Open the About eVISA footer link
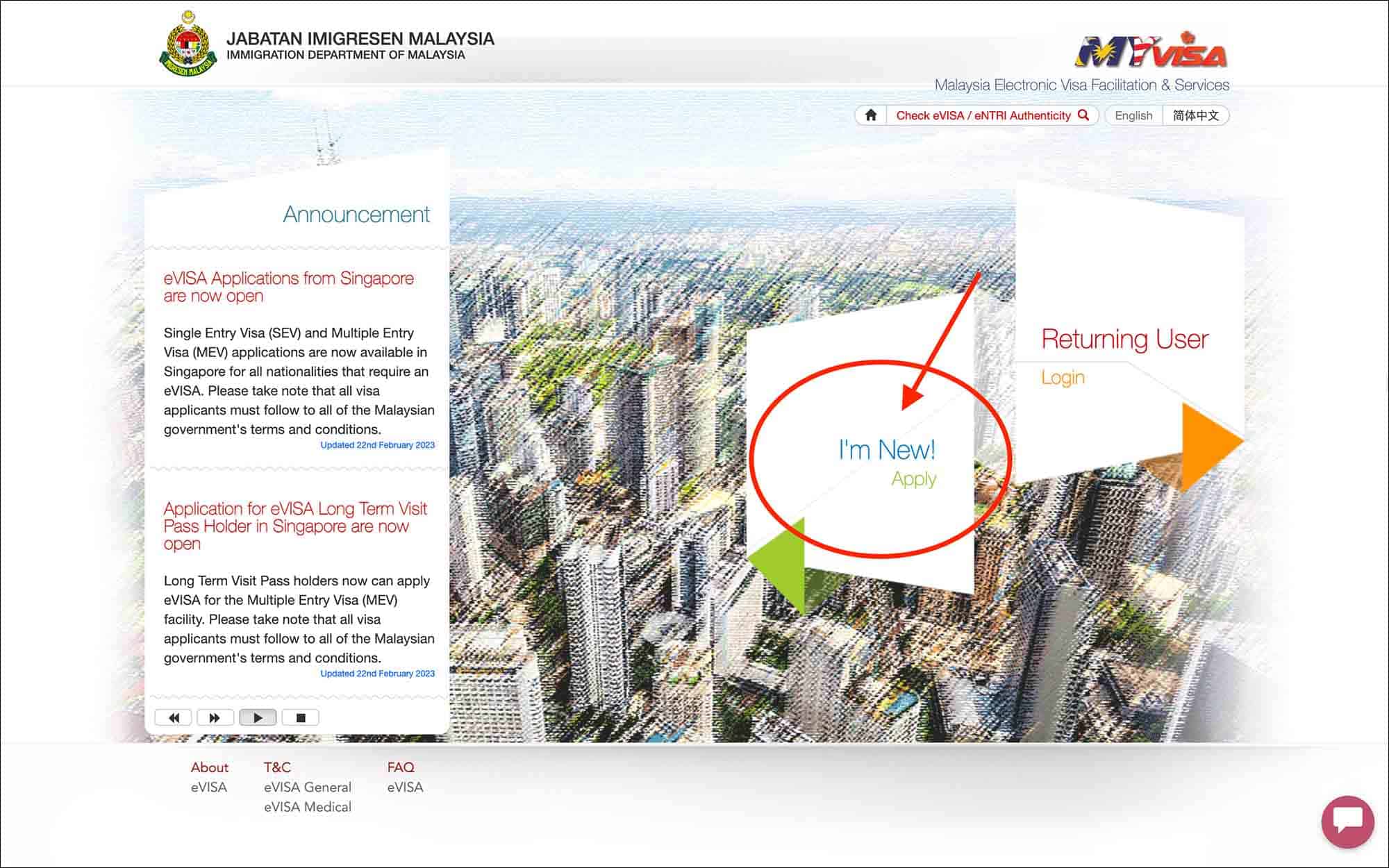 (x=210, y=787)
